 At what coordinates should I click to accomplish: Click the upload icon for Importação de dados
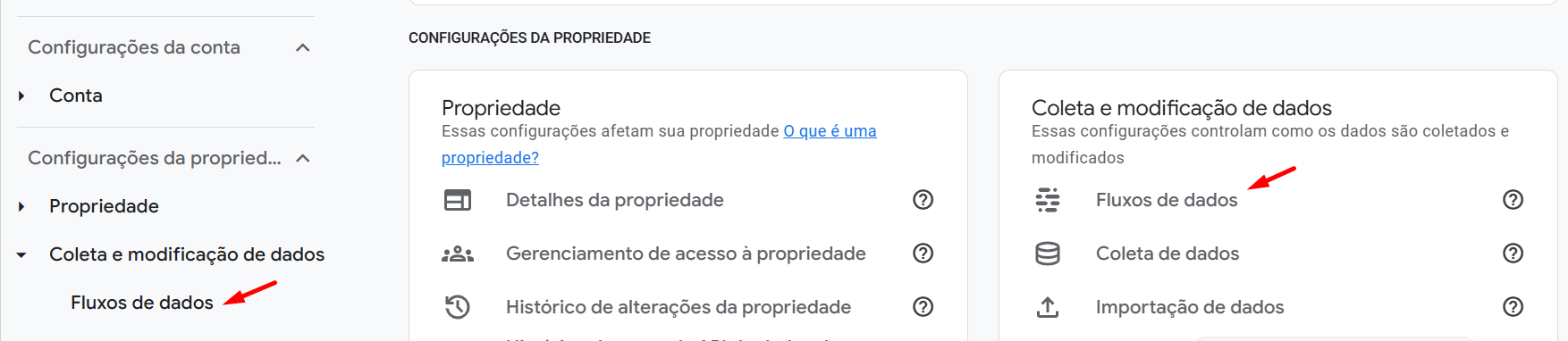click(1048, 307)
